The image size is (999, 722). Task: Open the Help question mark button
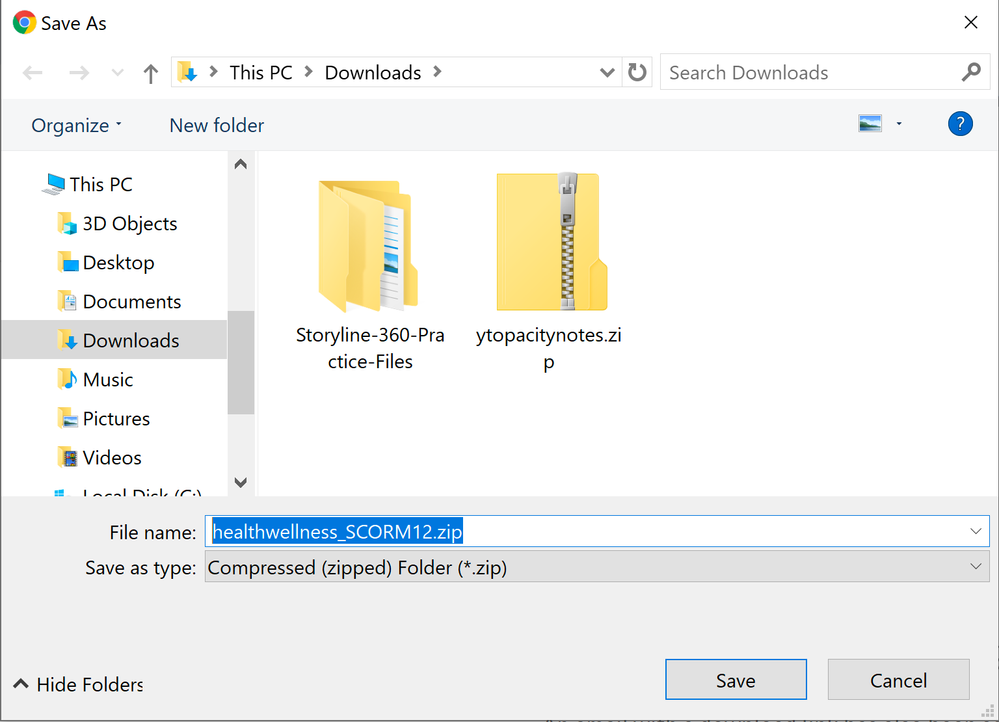[960, 124]
